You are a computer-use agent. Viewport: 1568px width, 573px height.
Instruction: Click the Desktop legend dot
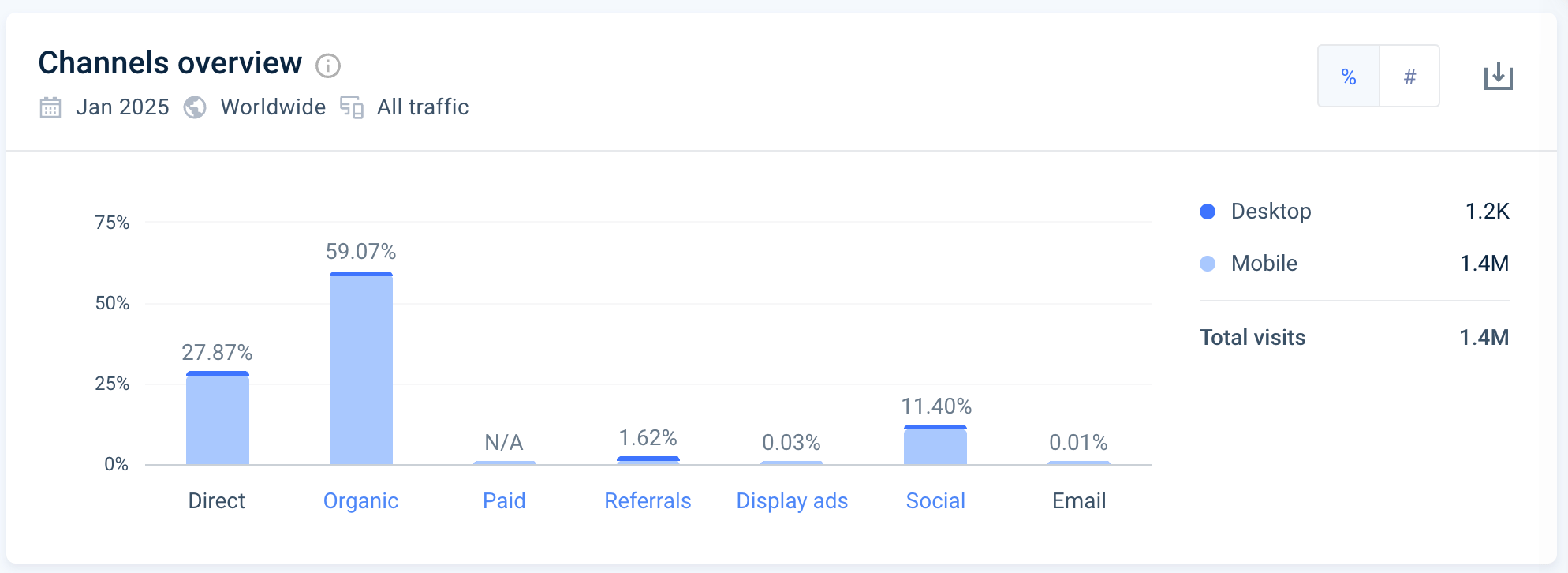(1207, 211)
